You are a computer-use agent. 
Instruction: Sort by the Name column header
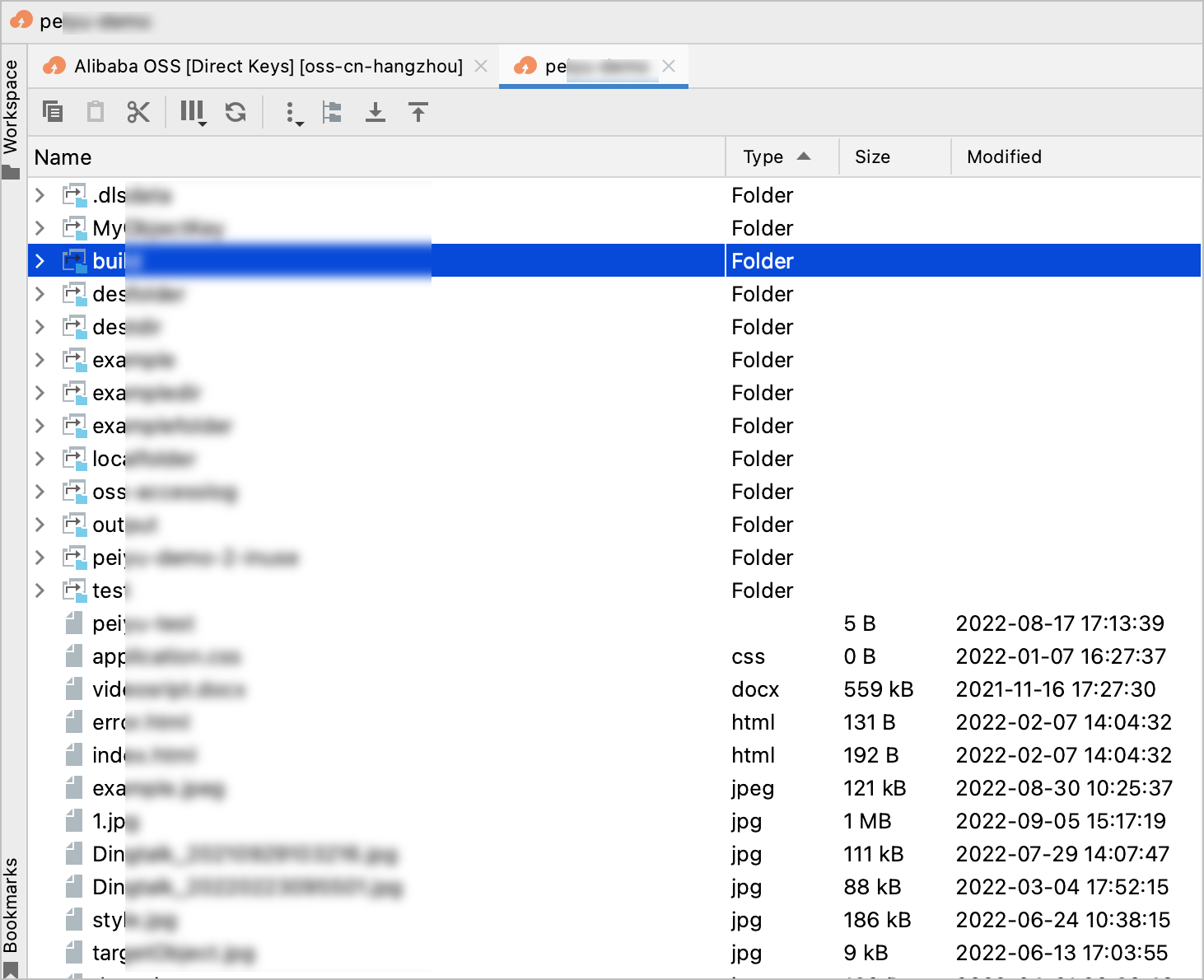376,156
